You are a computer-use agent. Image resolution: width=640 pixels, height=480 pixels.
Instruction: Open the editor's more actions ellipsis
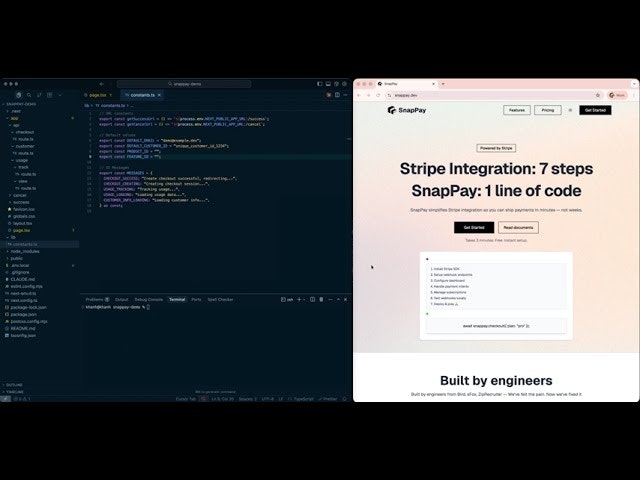click(x=345, y=95)
